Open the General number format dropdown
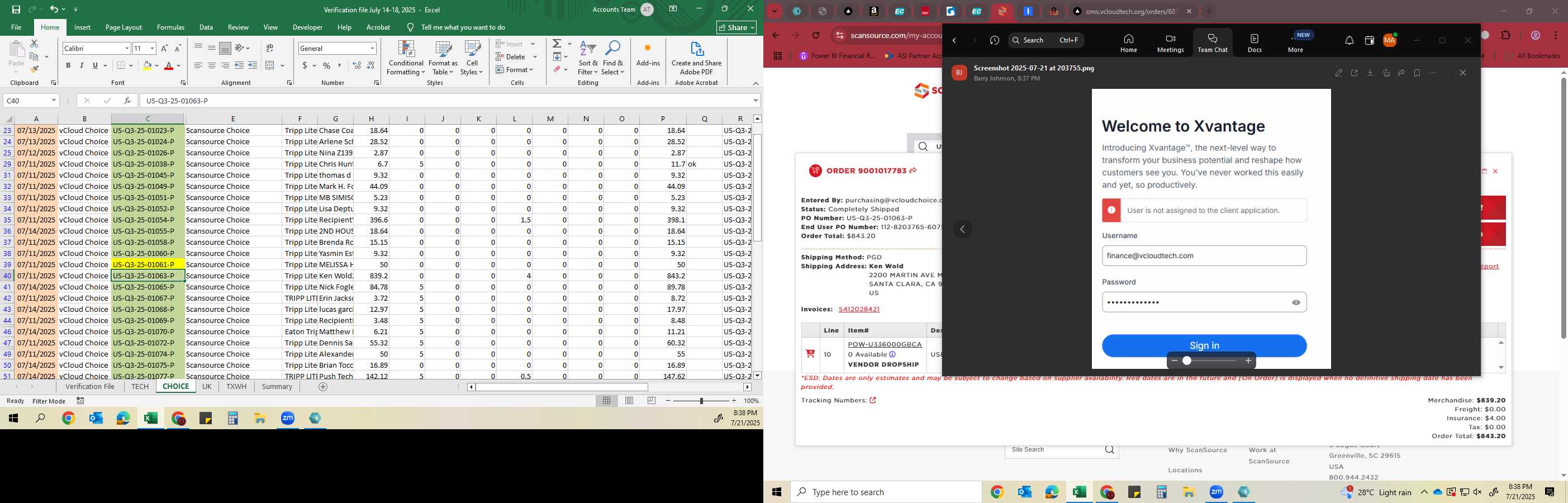 click(372, 48)
